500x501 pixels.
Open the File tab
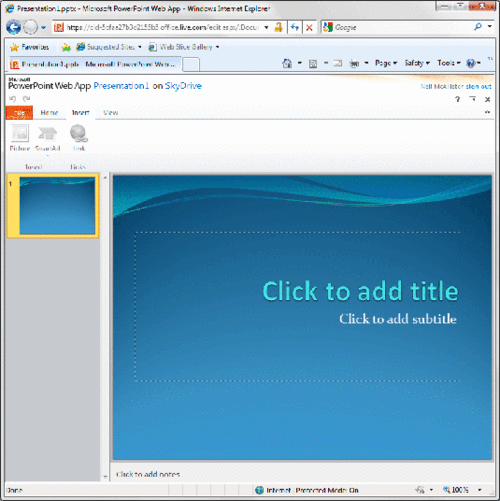[x=19, y=113]
